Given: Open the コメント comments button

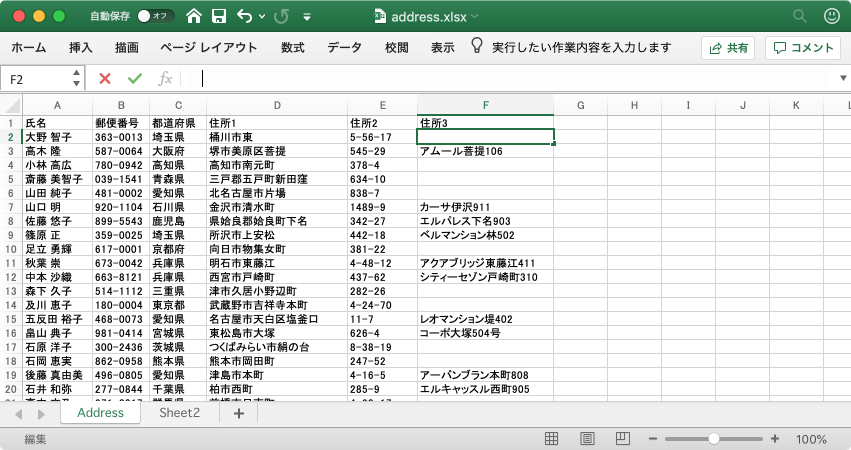Looking at the screenshot, I should click(802, 48).
